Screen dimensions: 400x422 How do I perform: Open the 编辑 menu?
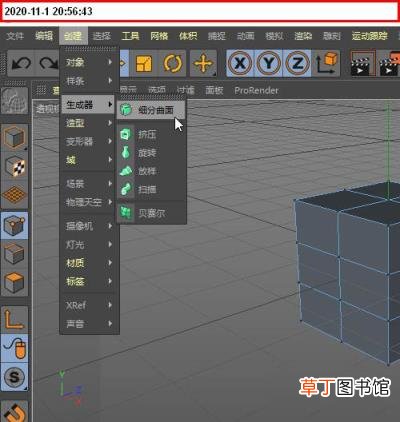click(x=44, y=36)
